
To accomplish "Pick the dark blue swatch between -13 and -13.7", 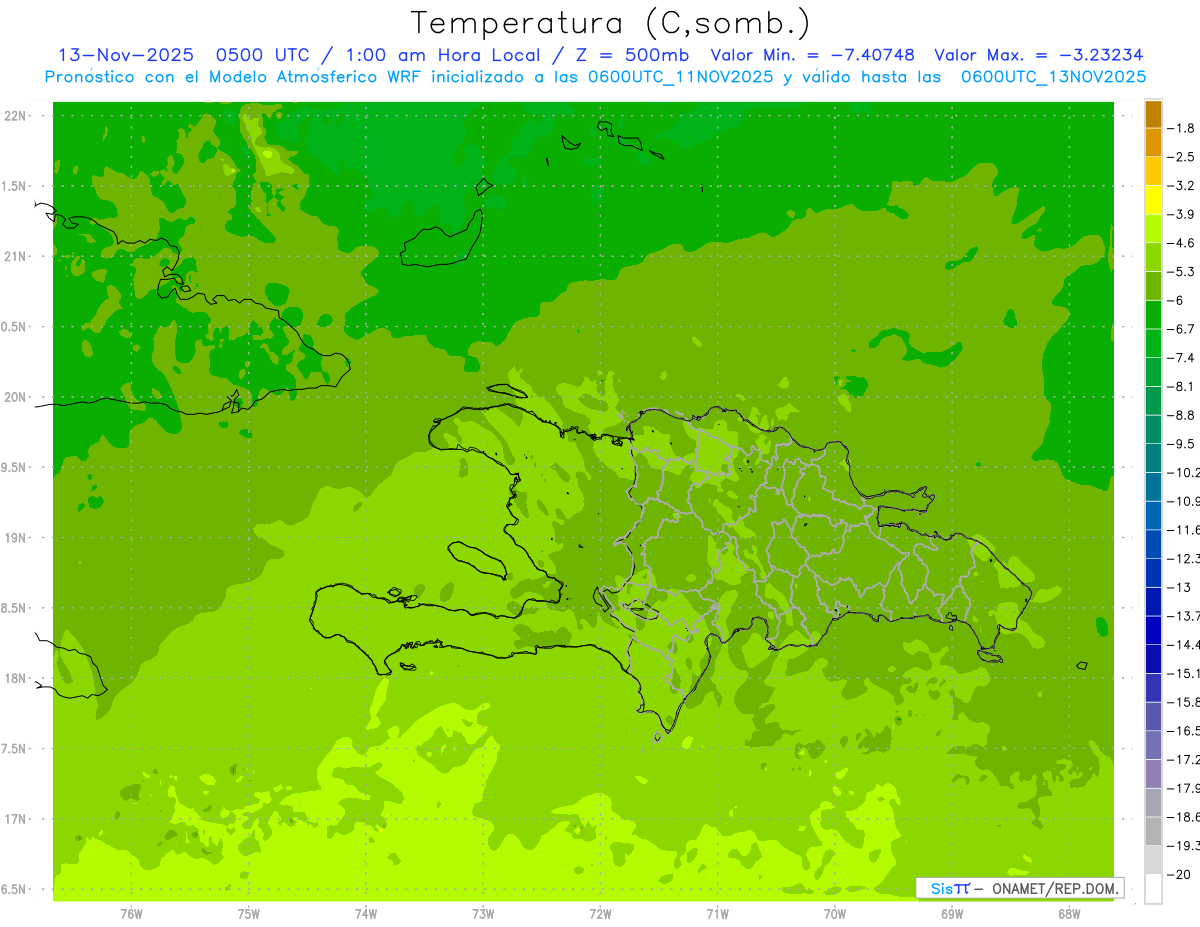I will pyautogui.click(x=1153, y=601).
